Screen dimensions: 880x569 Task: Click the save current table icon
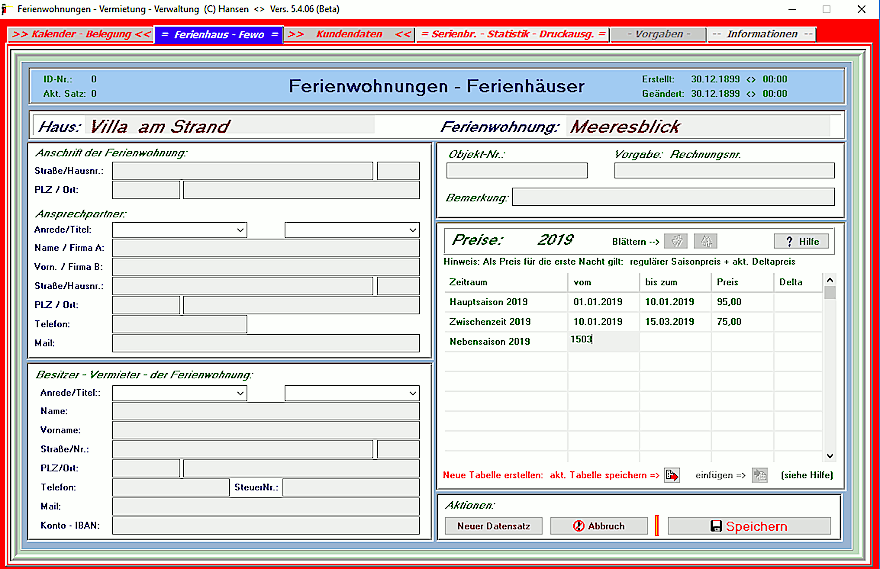point(672,475)
